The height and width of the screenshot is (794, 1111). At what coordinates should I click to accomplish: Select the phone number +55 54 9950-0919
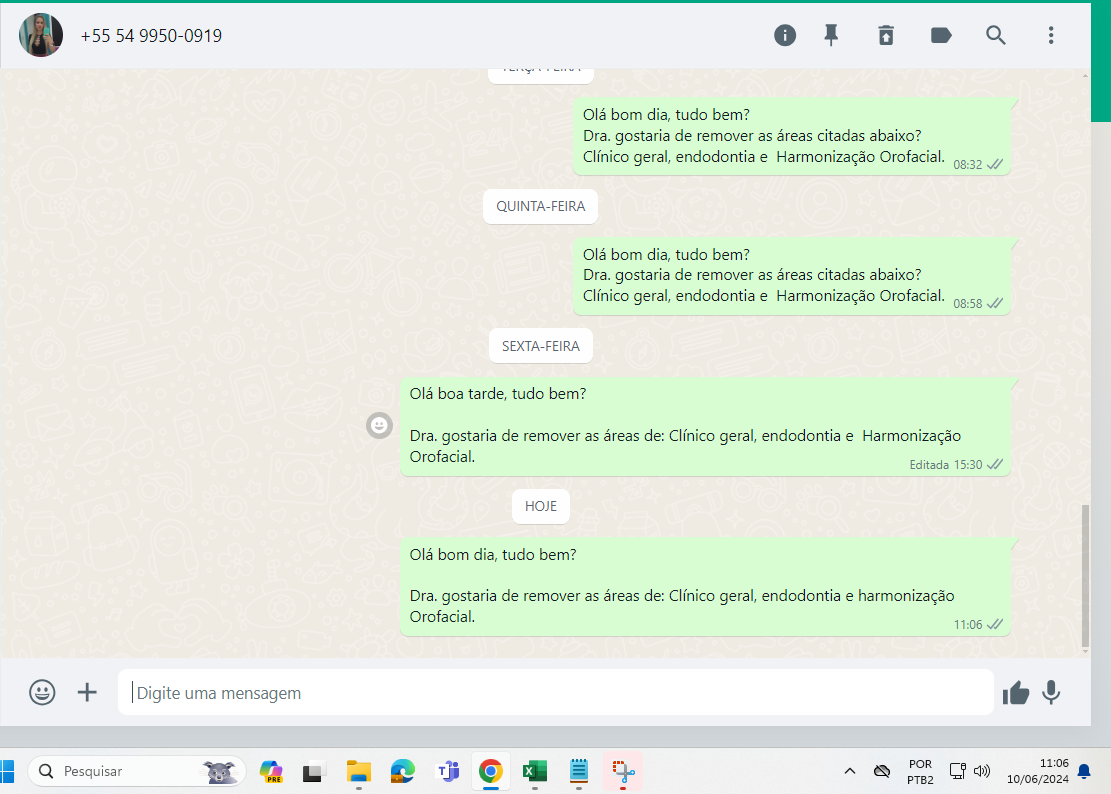tap(151, 35)
